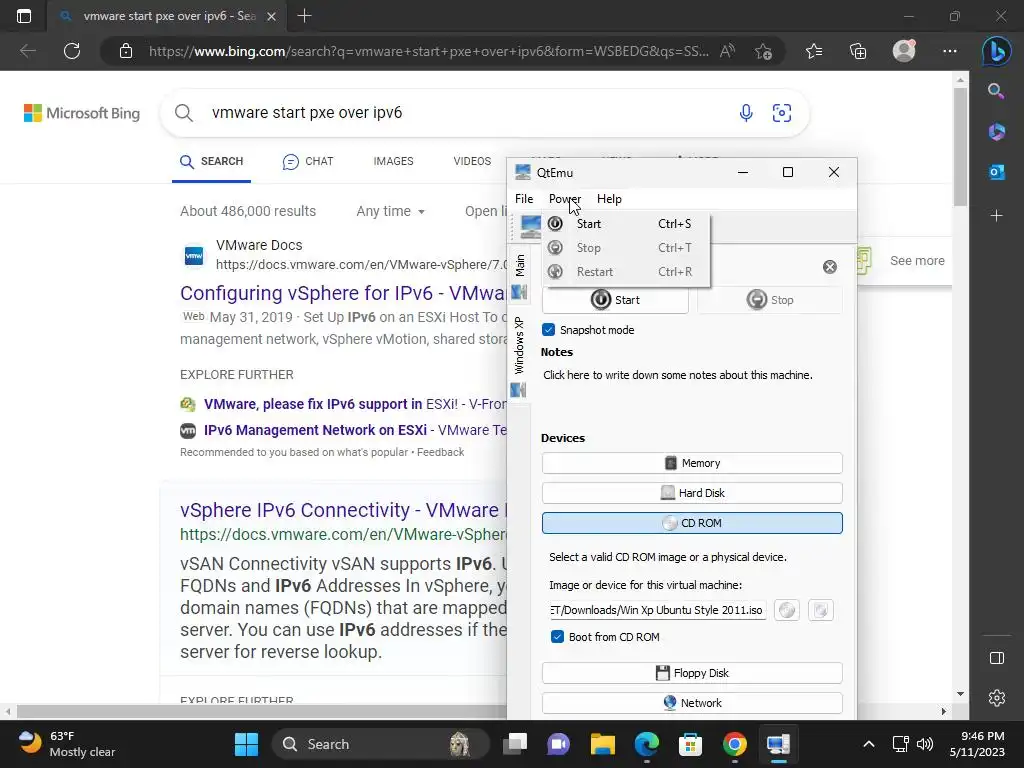Click the Feedback link under Explore Further
The height and width of the screenshot is (768, 1024).
click(x=441, y=453)
